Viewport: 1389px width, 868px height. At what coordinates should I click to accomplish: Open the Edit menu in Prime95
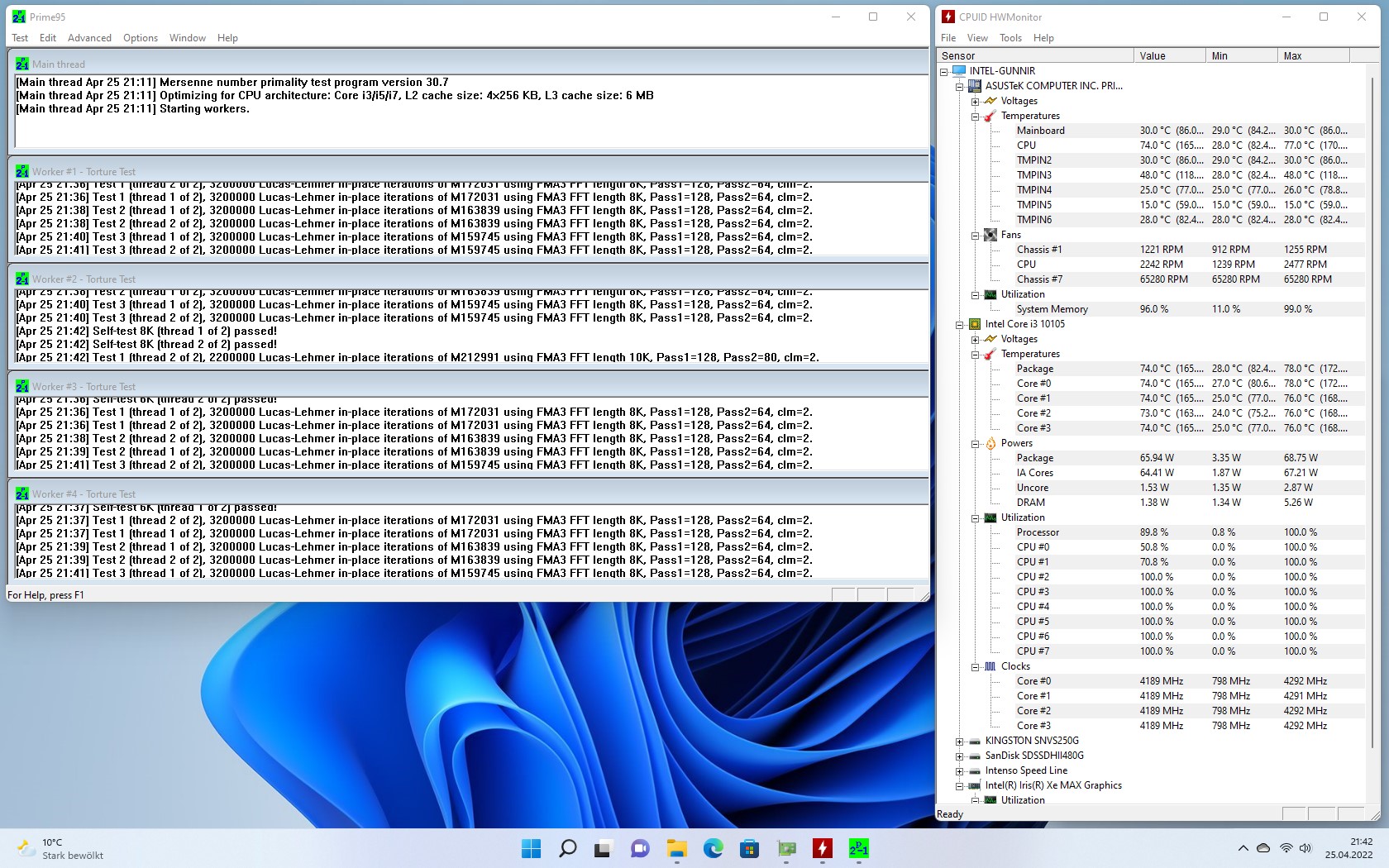pyautogui.click(x=48, y=38)
